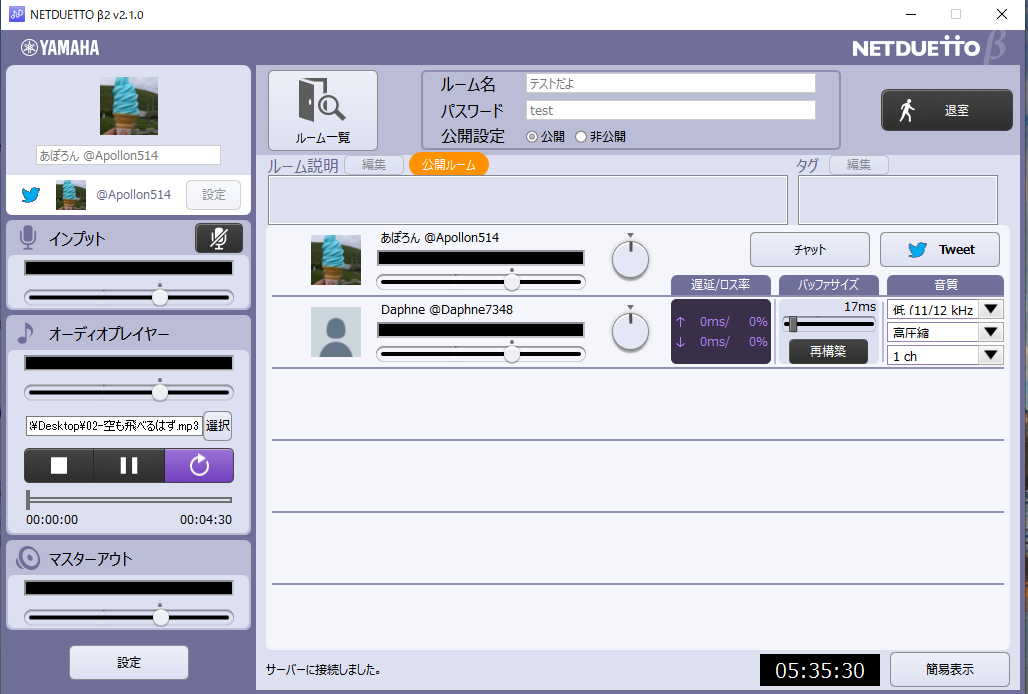Click the マスターアウト volume slider
This screenshot has width=1028, height=694.
128,617
